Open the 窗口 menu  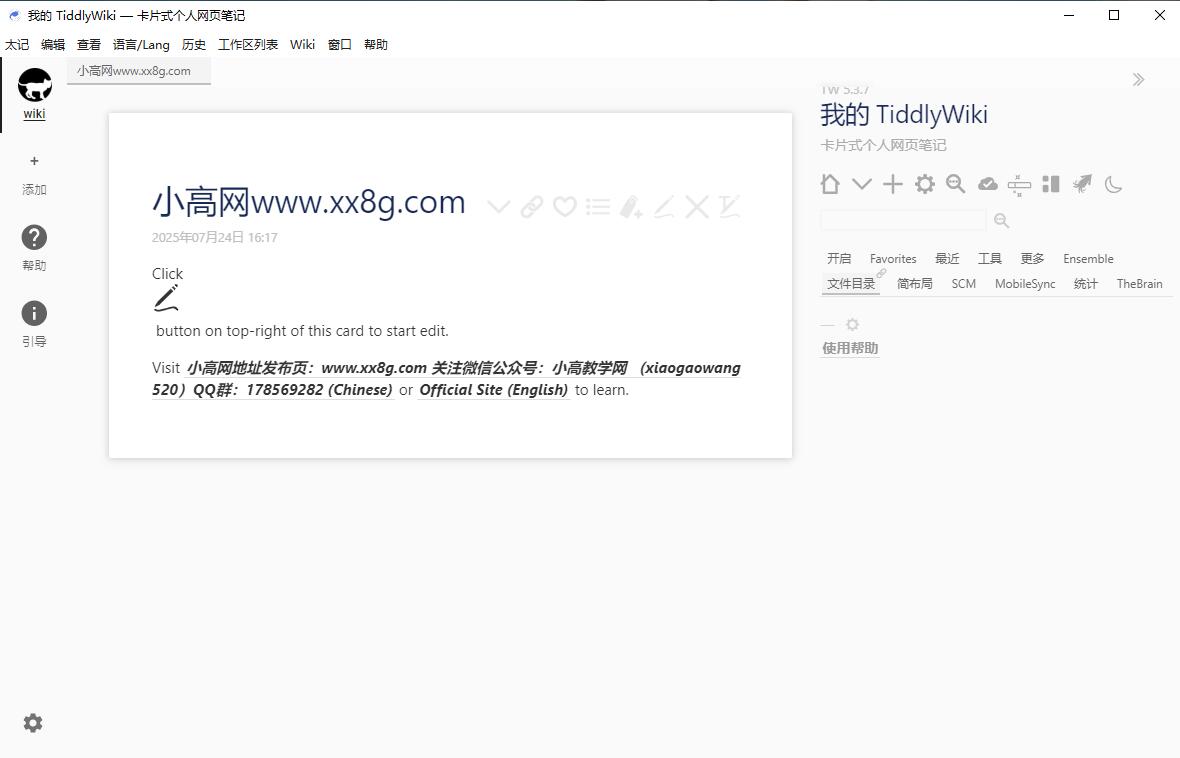point(339,44)
